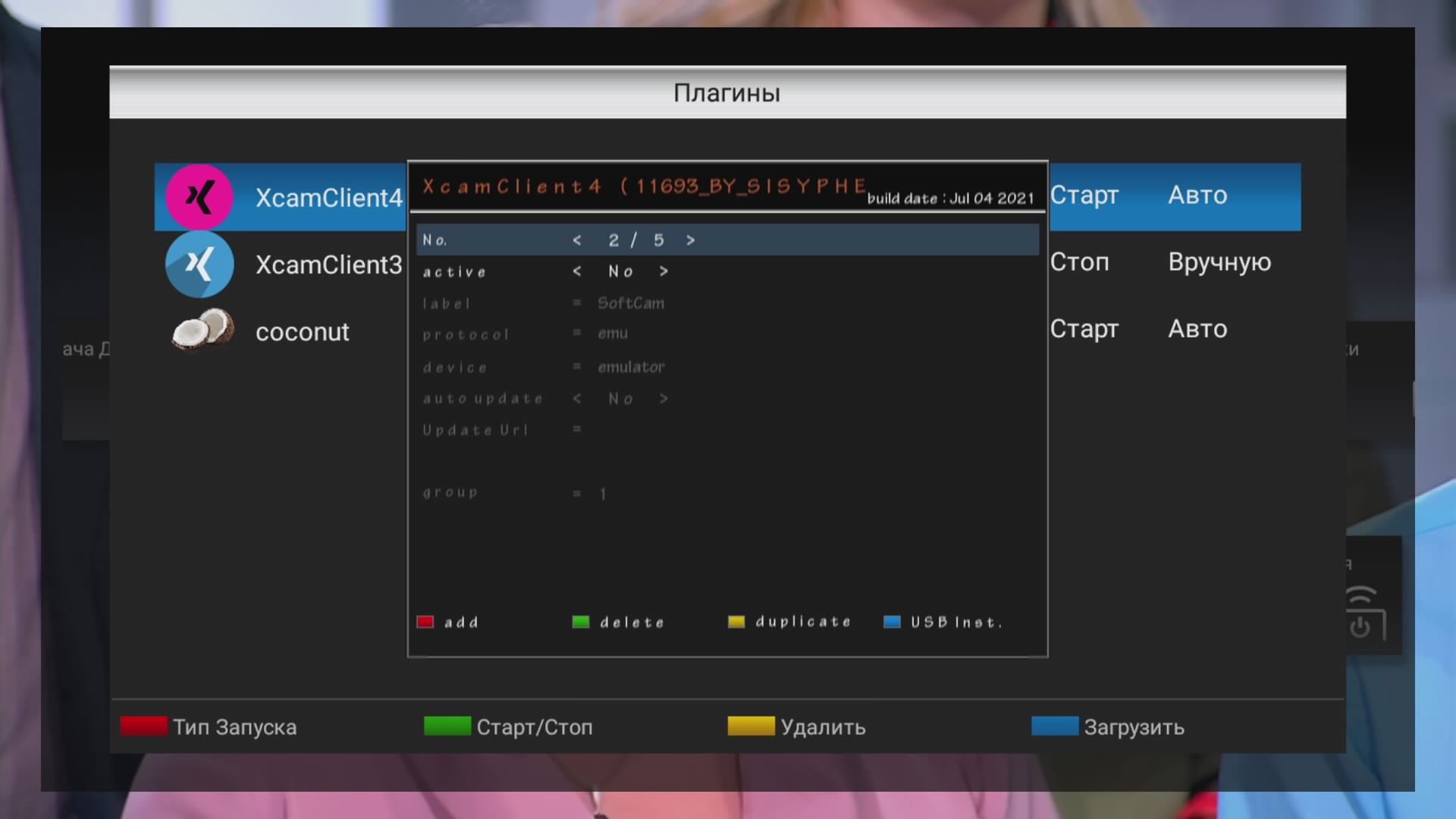Toggle 'auto update' with left arrow
1456x819 pixels.
coord(577,399)
